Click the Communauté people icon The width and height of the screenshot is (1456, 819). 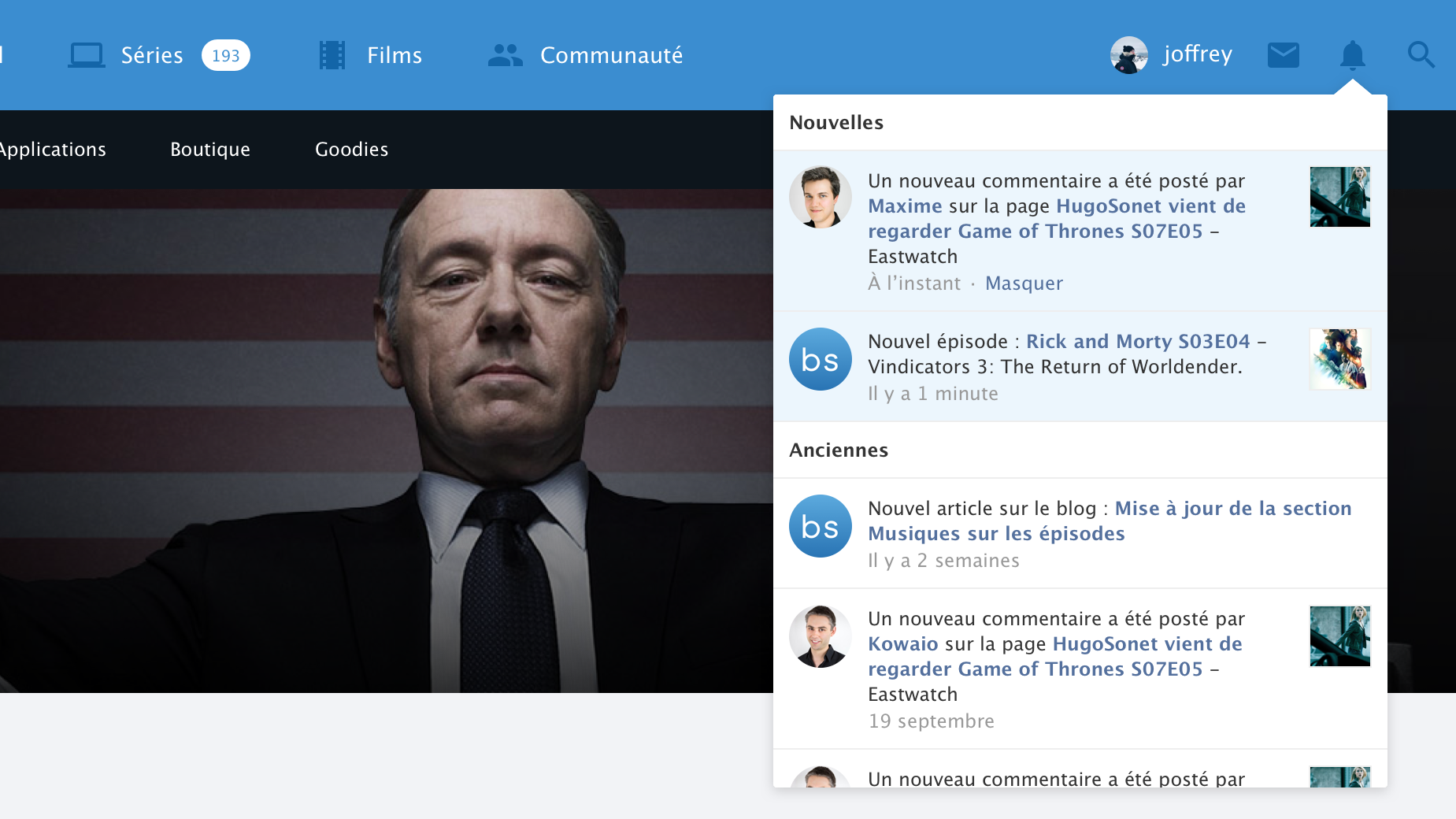tap(505, 55)
